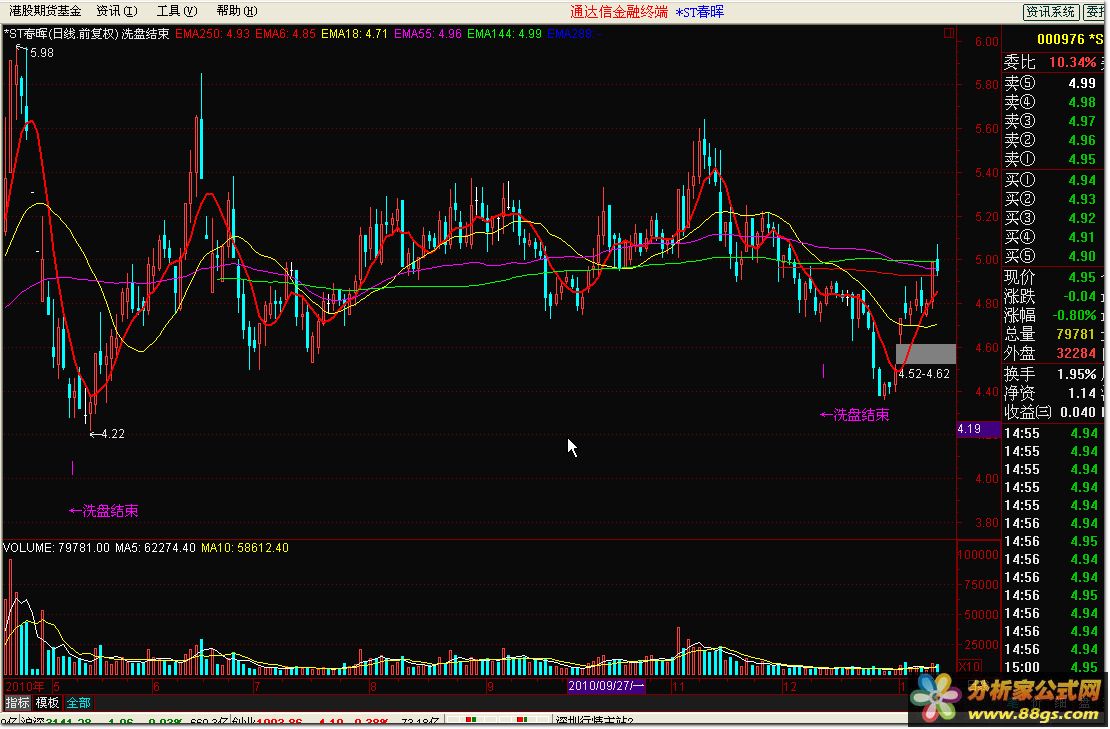
Task: Click the MA10: 58612.40 volume label
Action: (245, 548)
